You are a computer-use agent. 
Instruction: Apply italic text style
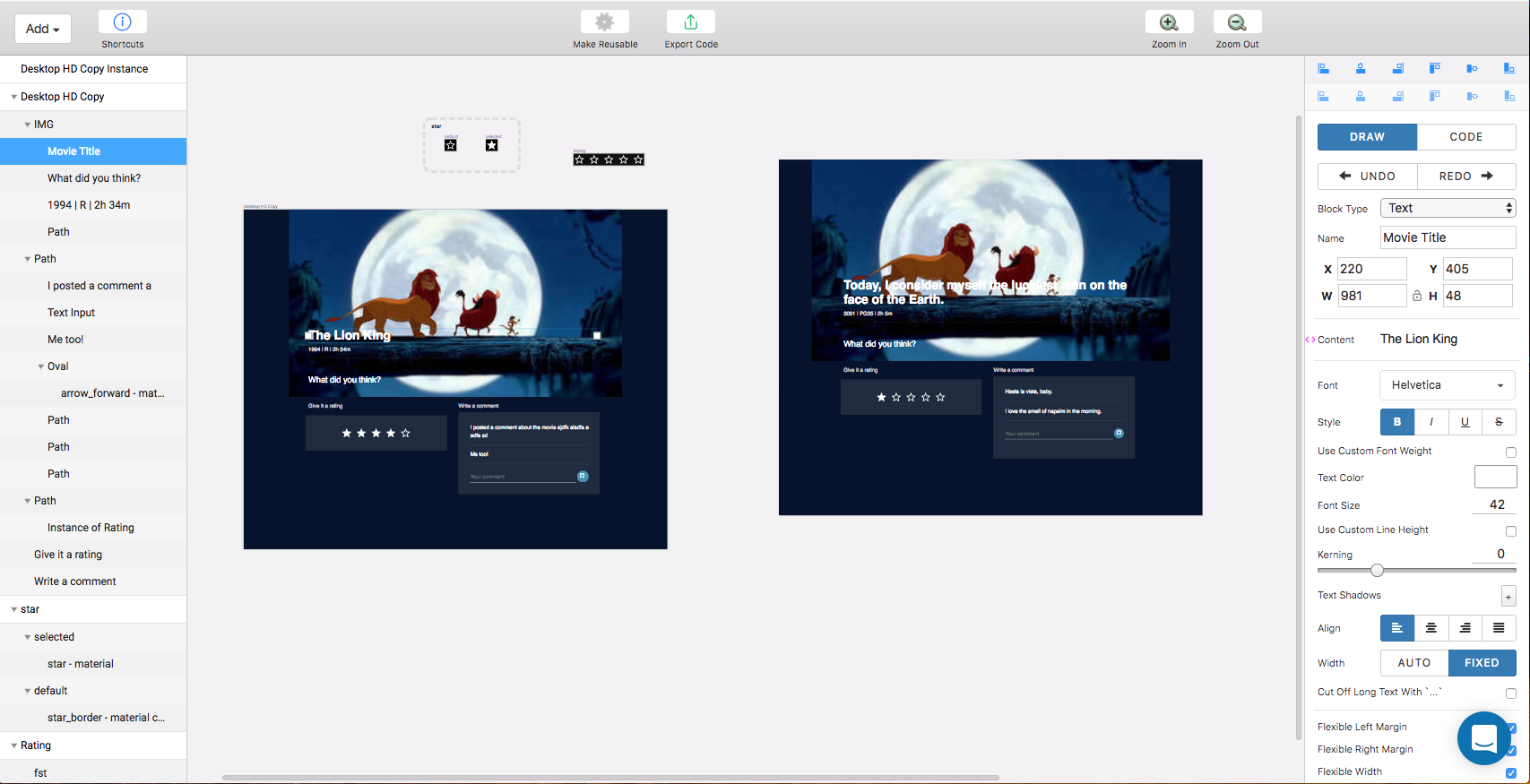click(x=1431, y=422)
